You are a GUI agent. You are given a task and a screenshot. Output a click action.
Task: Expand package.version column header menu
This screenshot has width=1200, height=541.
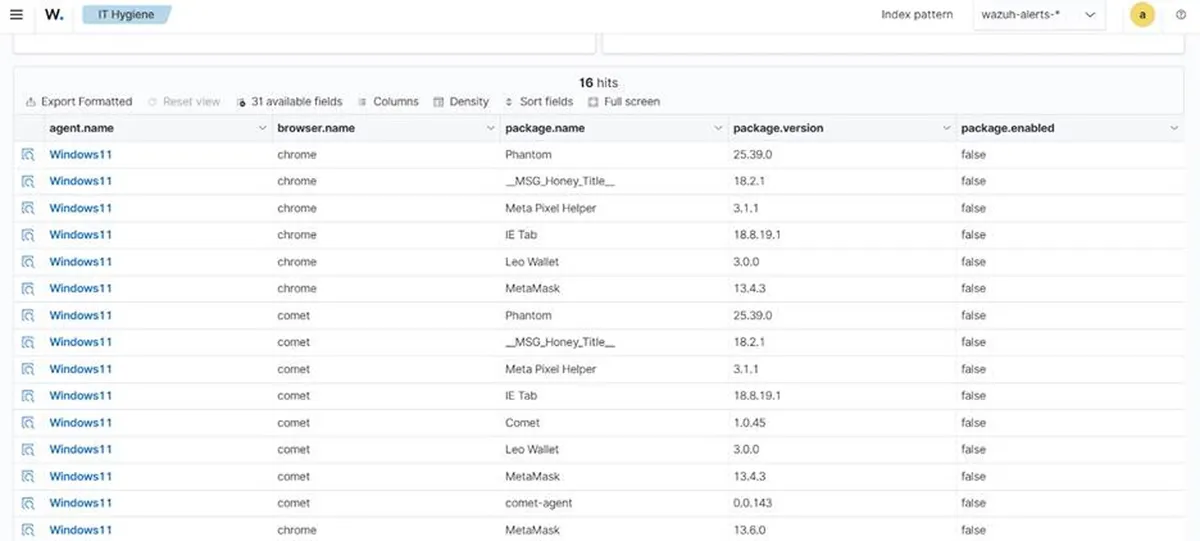pyautogui.click(x=946, y=128)
